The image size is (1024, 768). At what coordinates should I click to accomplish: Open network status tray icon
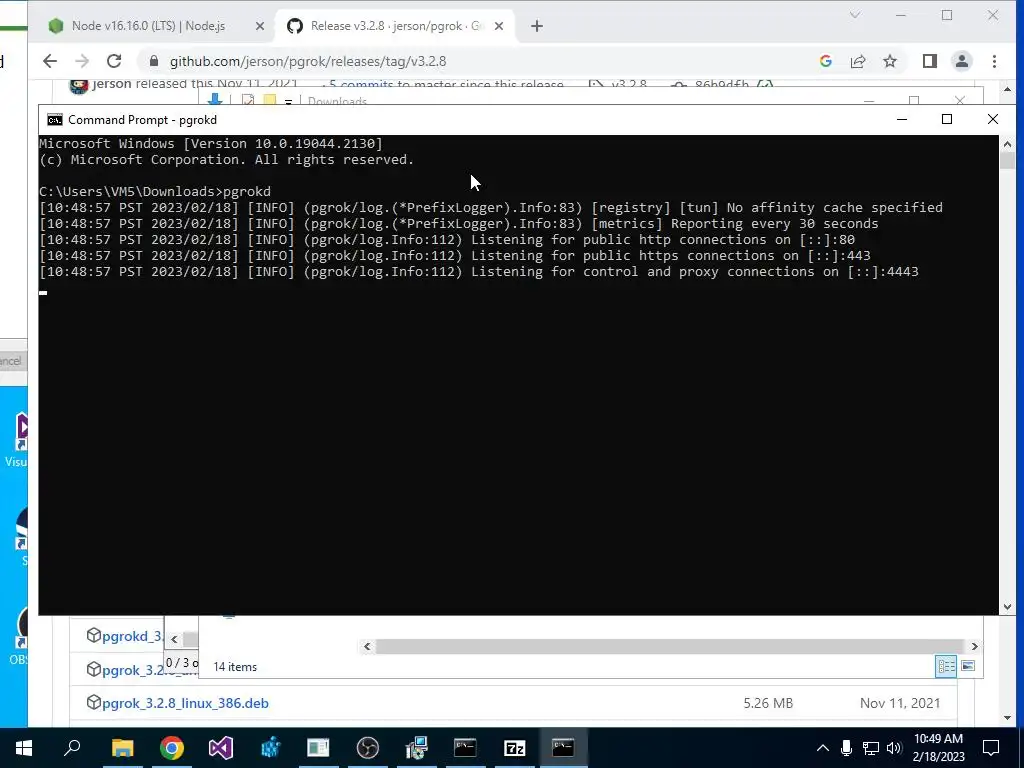click(x=871, y=748)
